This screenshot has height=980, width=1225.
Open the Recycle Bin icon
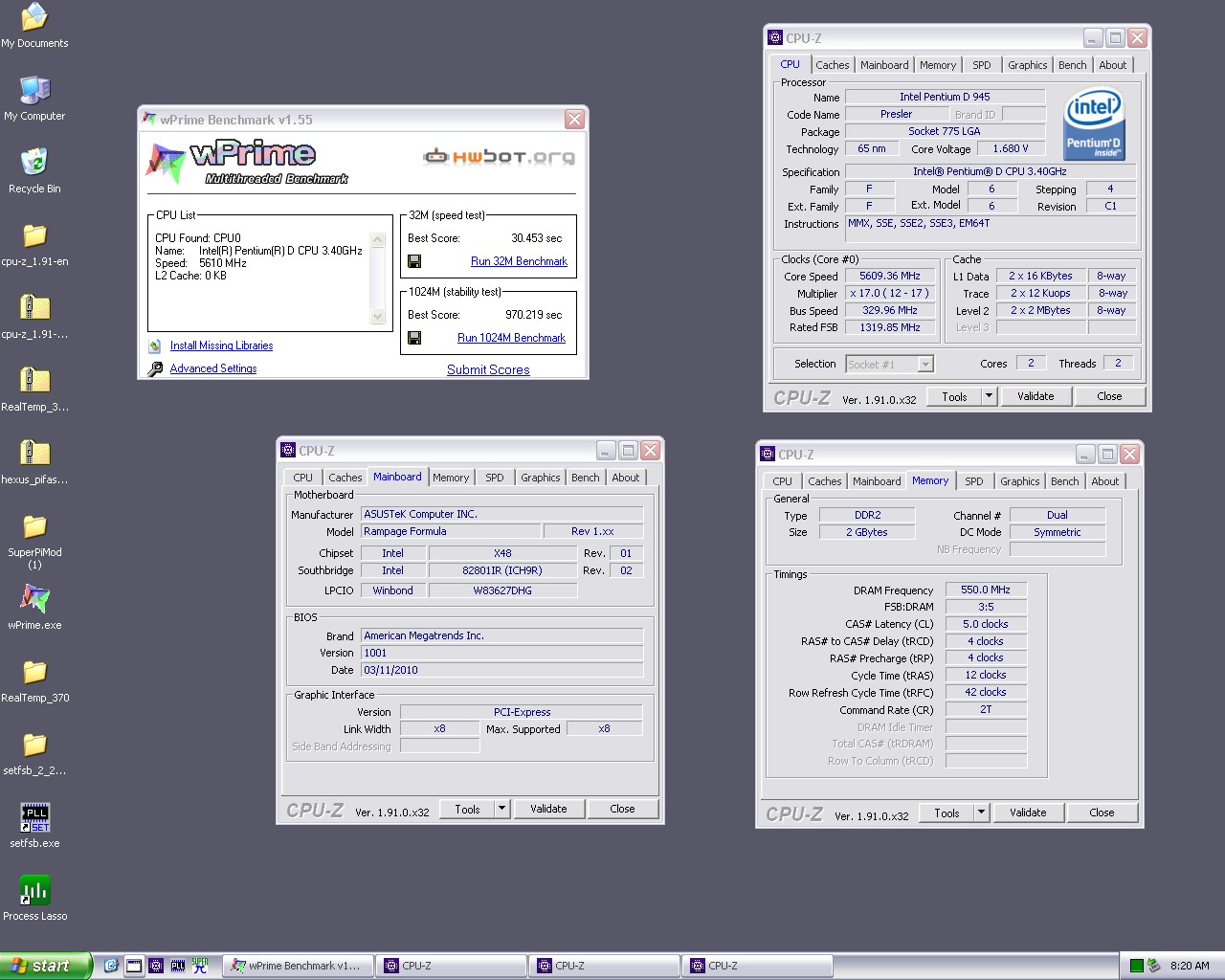coord(34,163)
